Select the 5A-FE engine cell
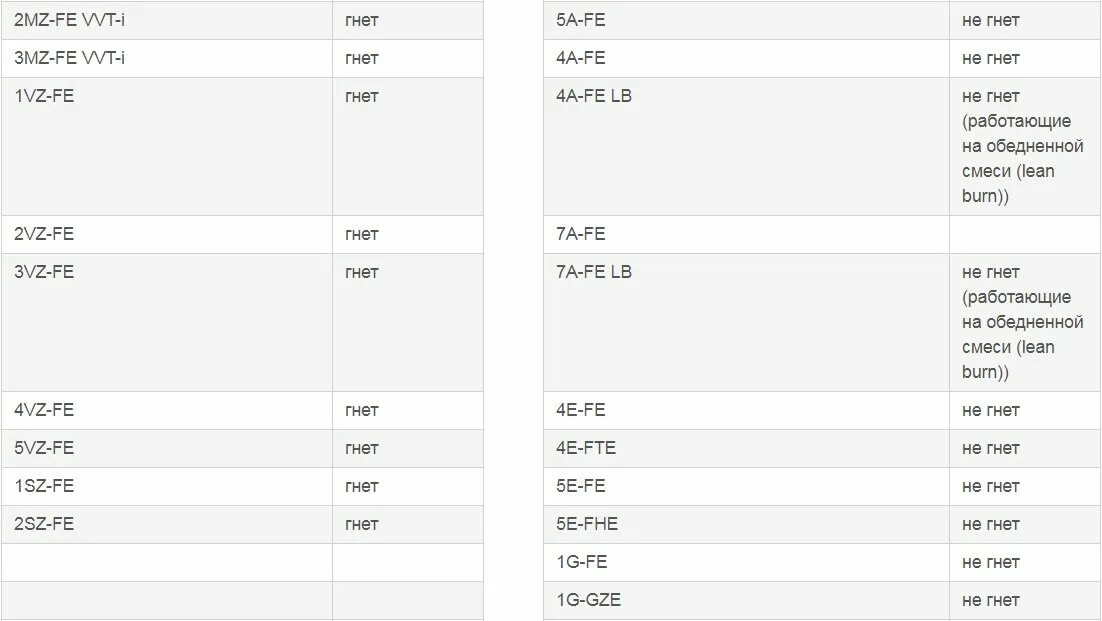1102x621 pixels. coord(581,20)
